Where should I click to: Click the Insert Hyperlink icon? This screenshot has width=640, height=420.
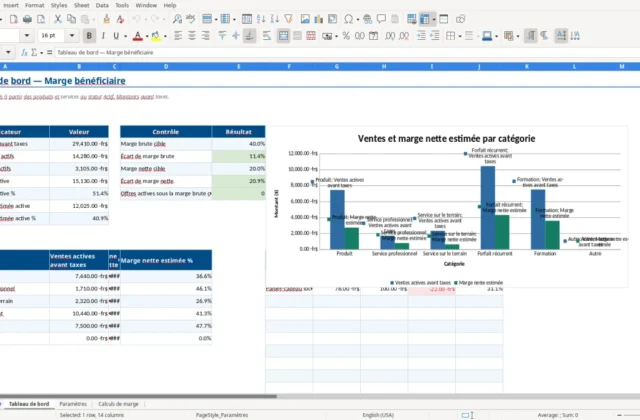367,19
